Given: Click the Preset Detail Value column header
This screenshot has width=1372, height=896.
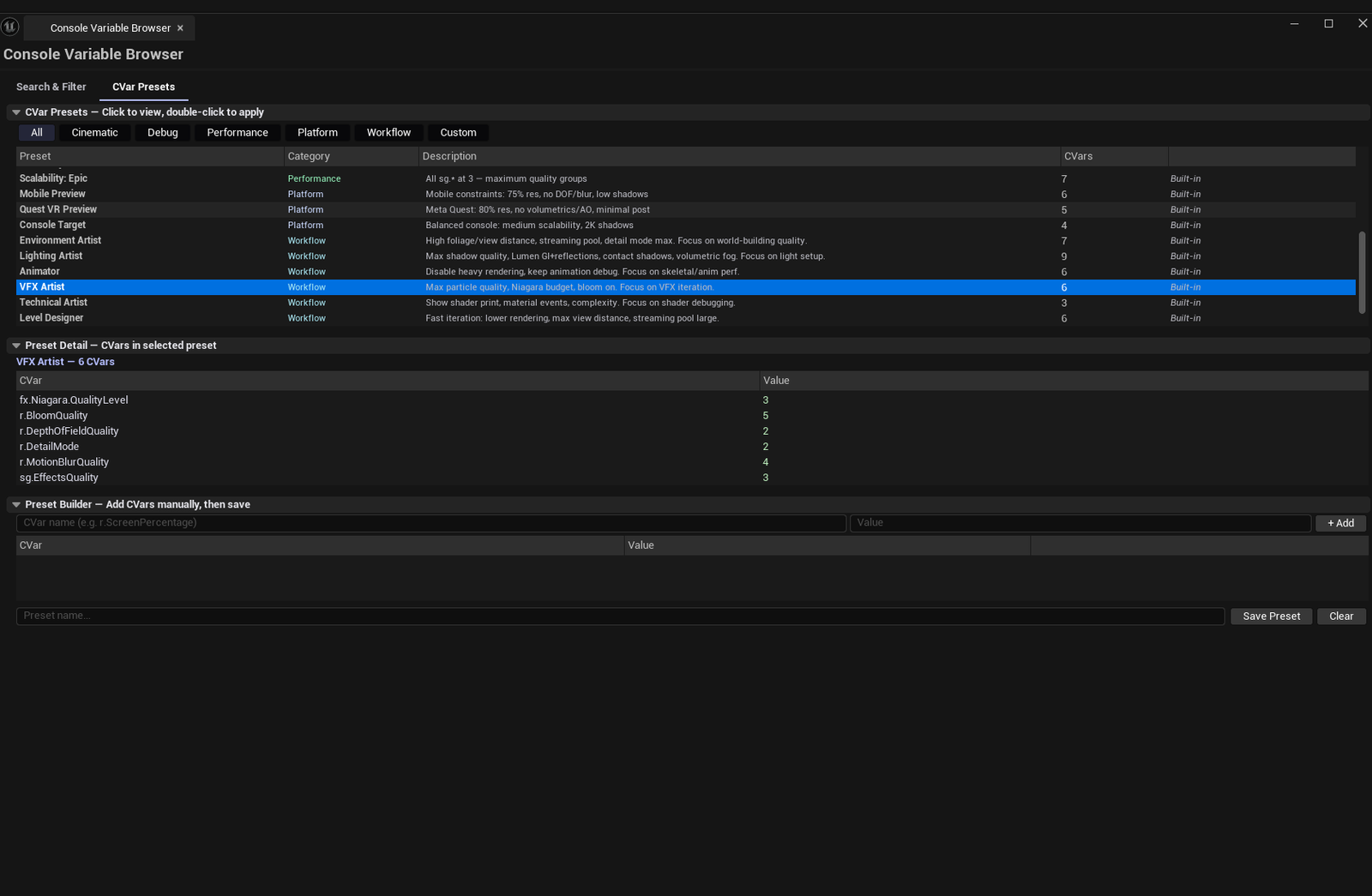Looking at the screenshot, I should click(x=1064, y=381).
